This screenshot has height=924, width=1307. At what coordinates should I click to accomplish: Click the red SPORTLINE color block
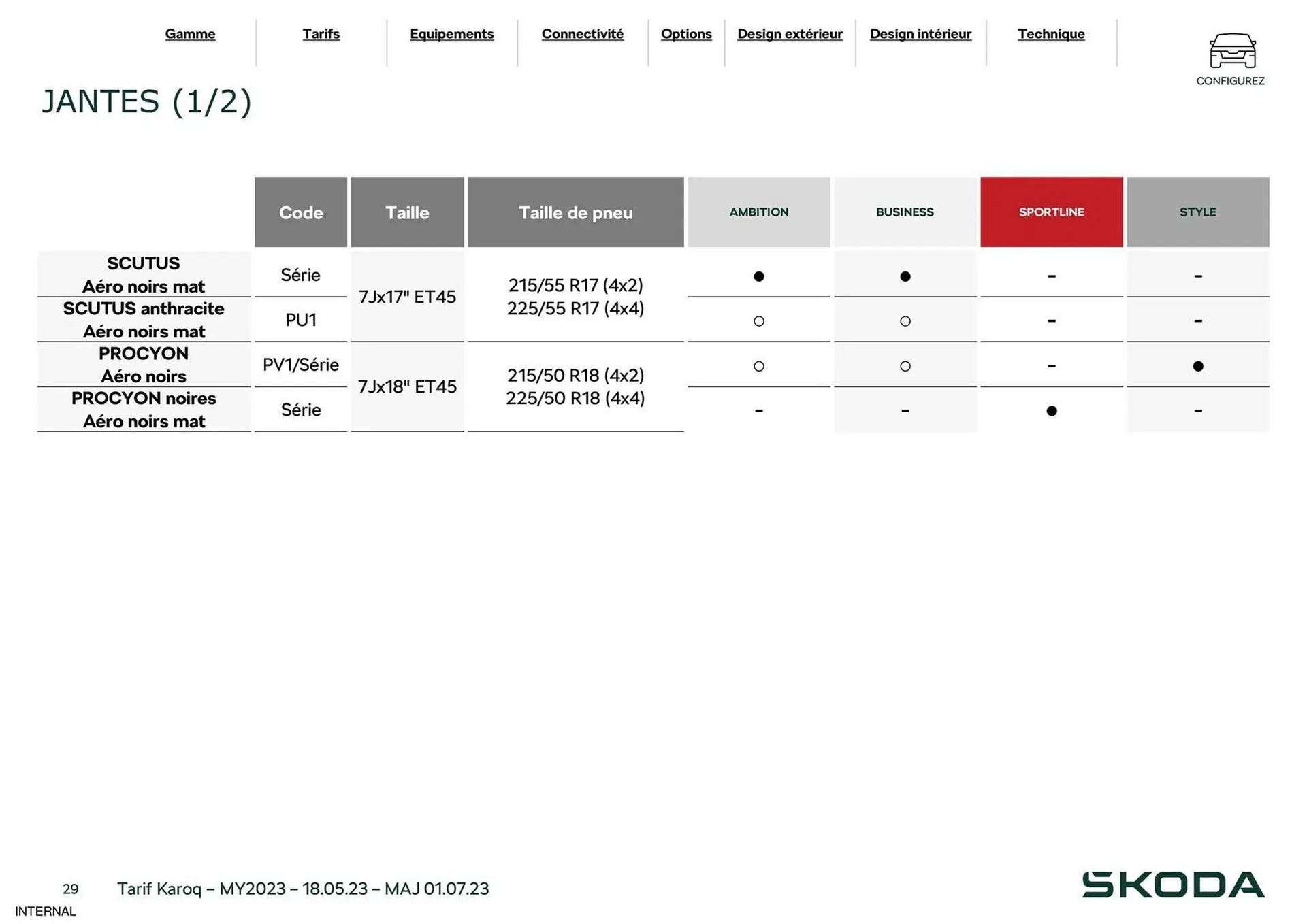click(1052, 212)
